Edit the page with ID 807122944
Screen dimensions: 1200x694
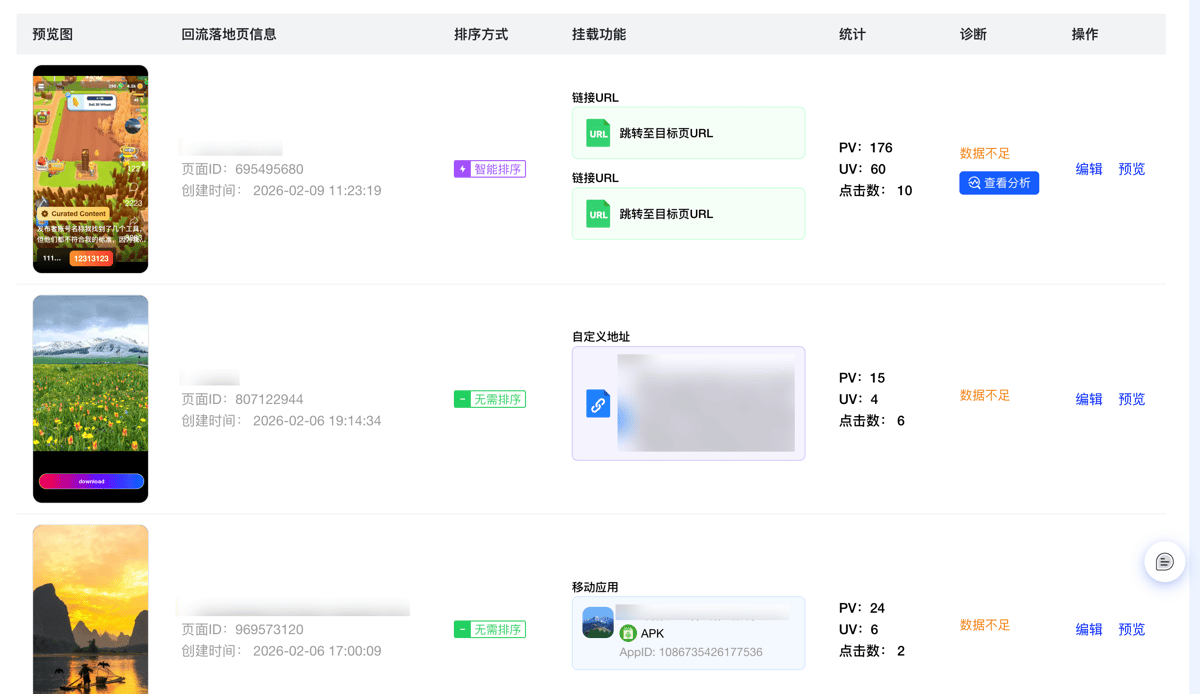pyautogui.click(x=1089, y=399)
